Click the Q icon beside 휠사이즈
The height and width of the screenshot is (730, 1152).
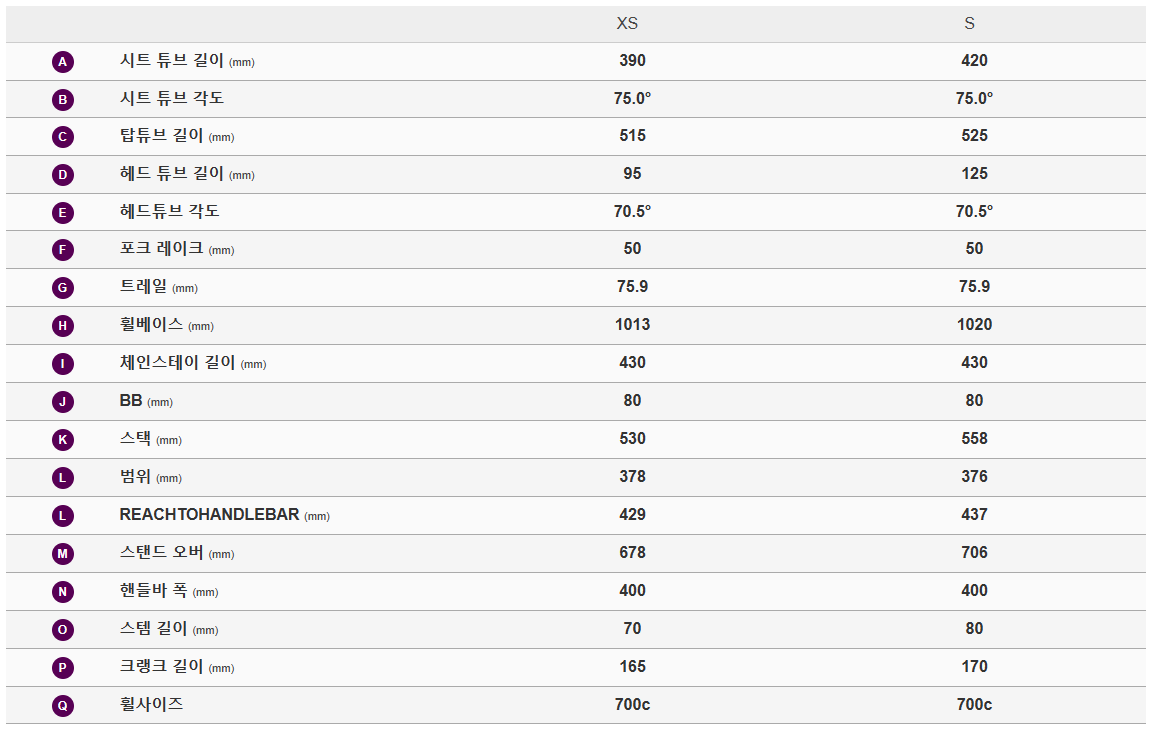tap(63, 706)
